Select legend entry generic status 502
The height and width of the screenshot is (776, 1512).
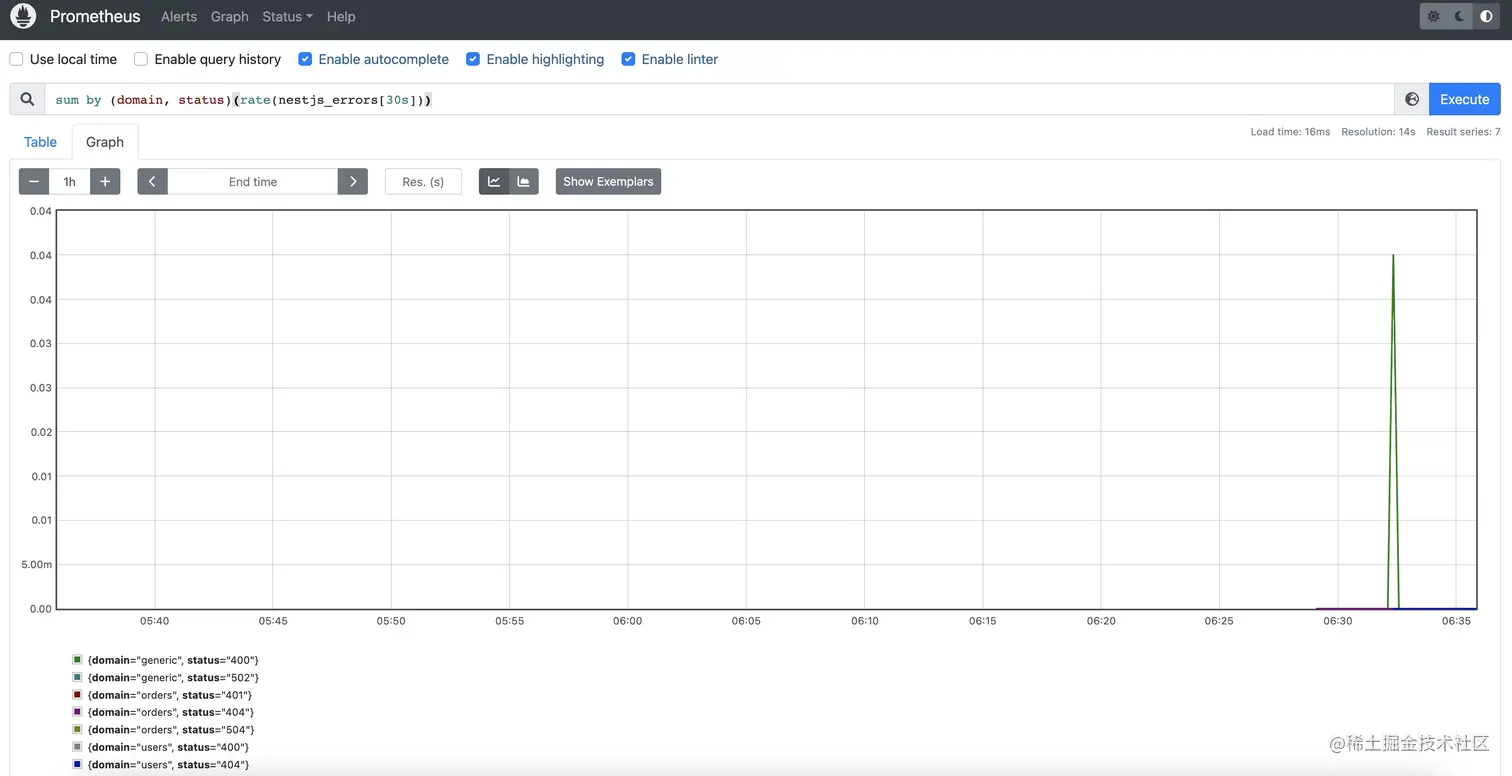click(x=173, y=677)
